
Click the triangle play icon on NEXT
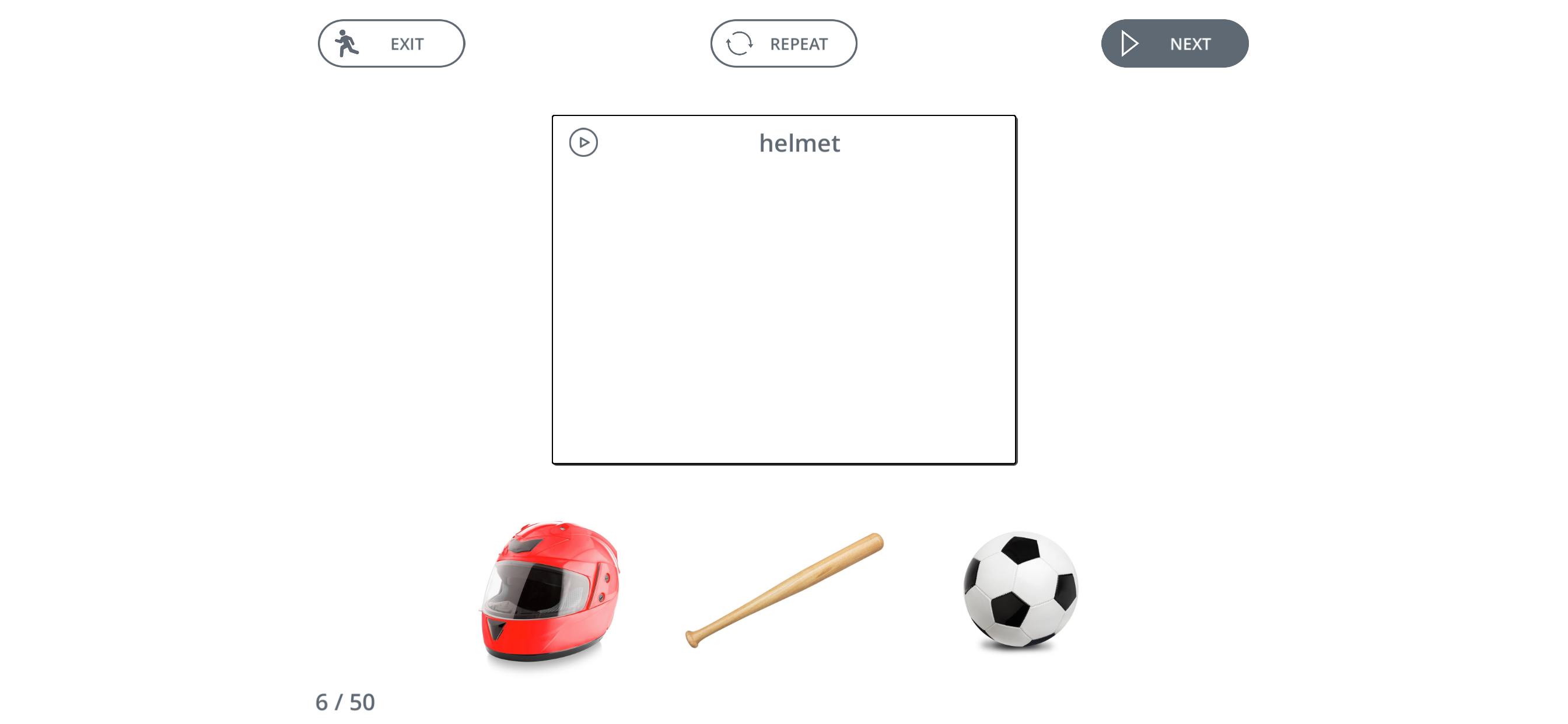[1130, 43]
